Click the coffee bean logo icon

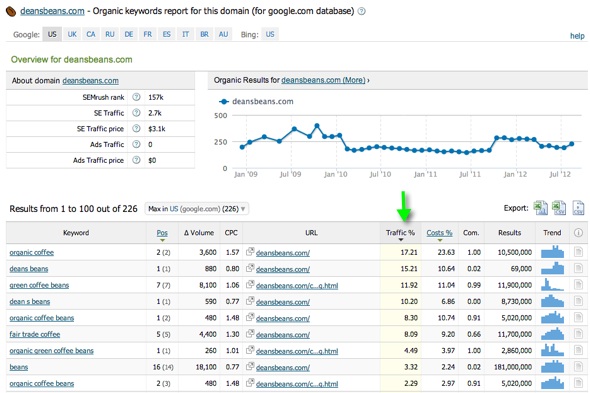(11, 12)
